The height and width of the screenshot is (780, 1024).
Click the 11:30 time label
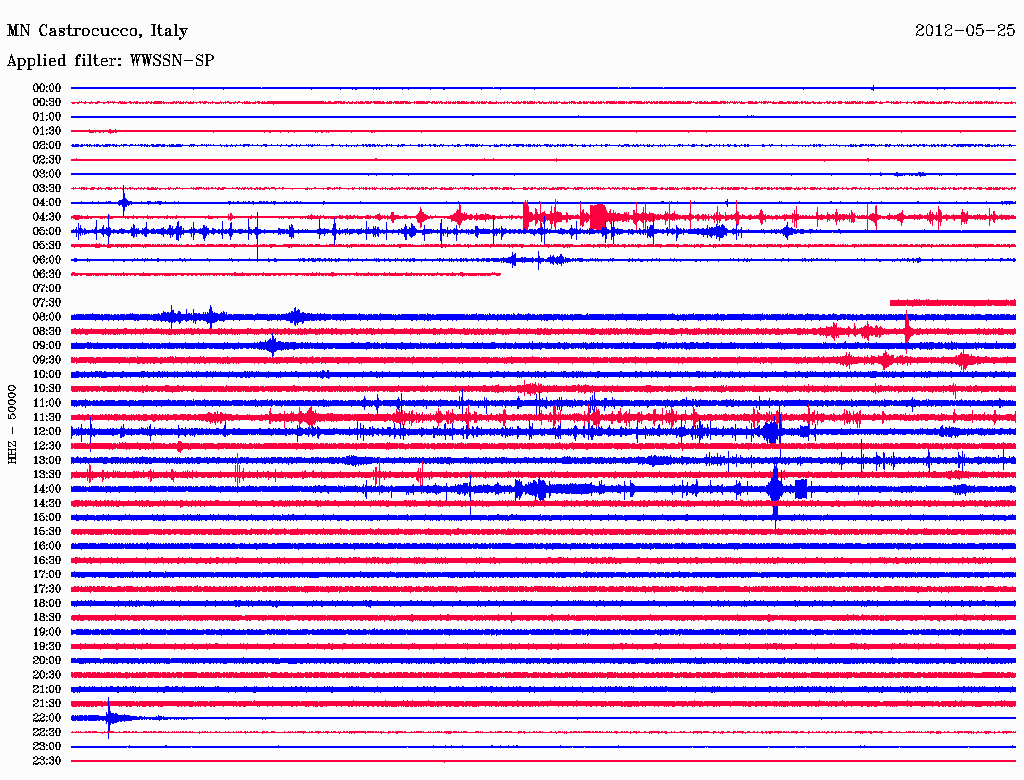[x=47, y=417]
